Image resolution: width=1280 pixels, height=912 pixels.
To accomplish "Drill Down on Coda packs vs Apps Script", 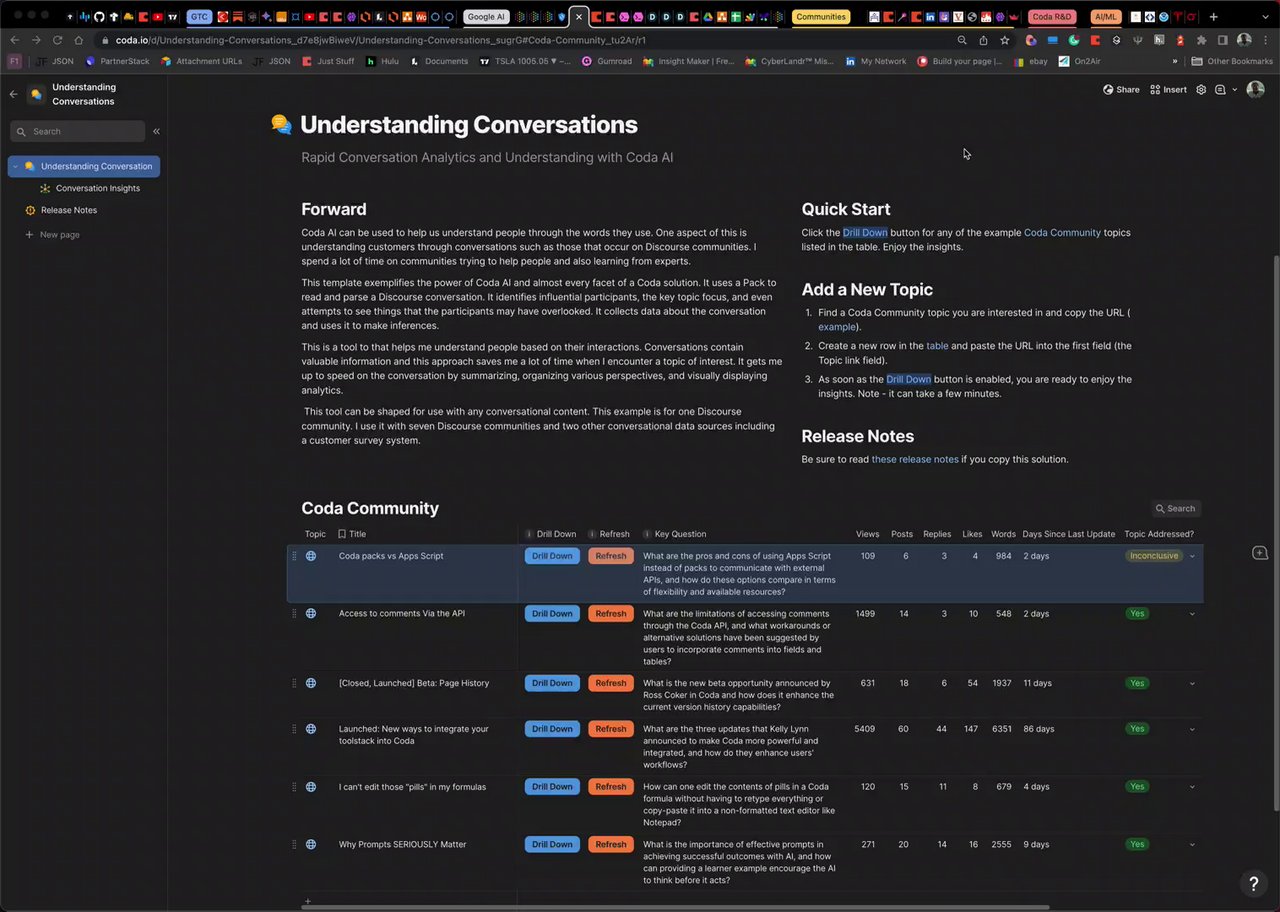I will tap(552, 556).
